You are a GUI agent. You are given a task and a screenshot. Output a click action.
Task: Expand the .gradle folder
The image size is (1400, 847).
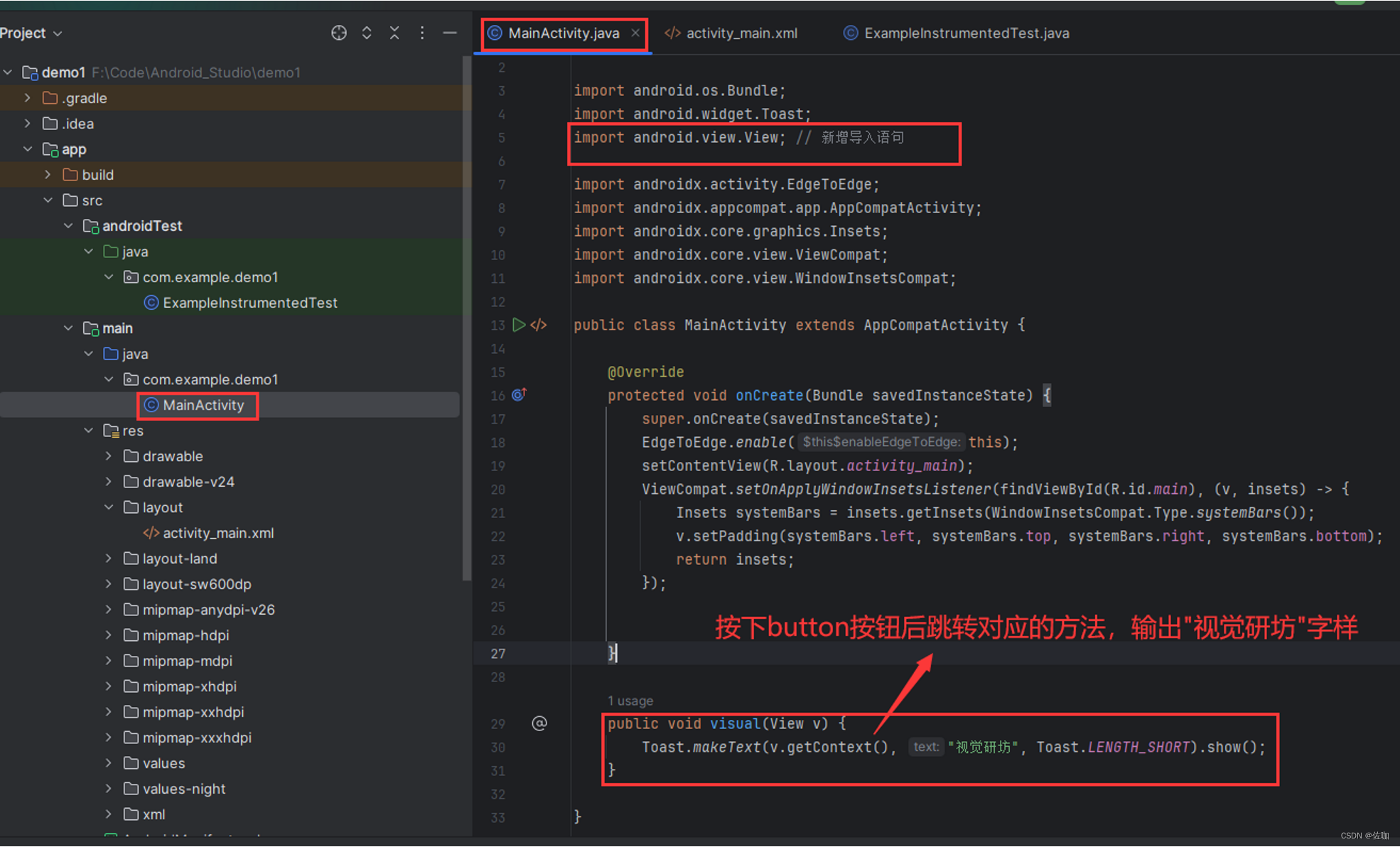28,98
